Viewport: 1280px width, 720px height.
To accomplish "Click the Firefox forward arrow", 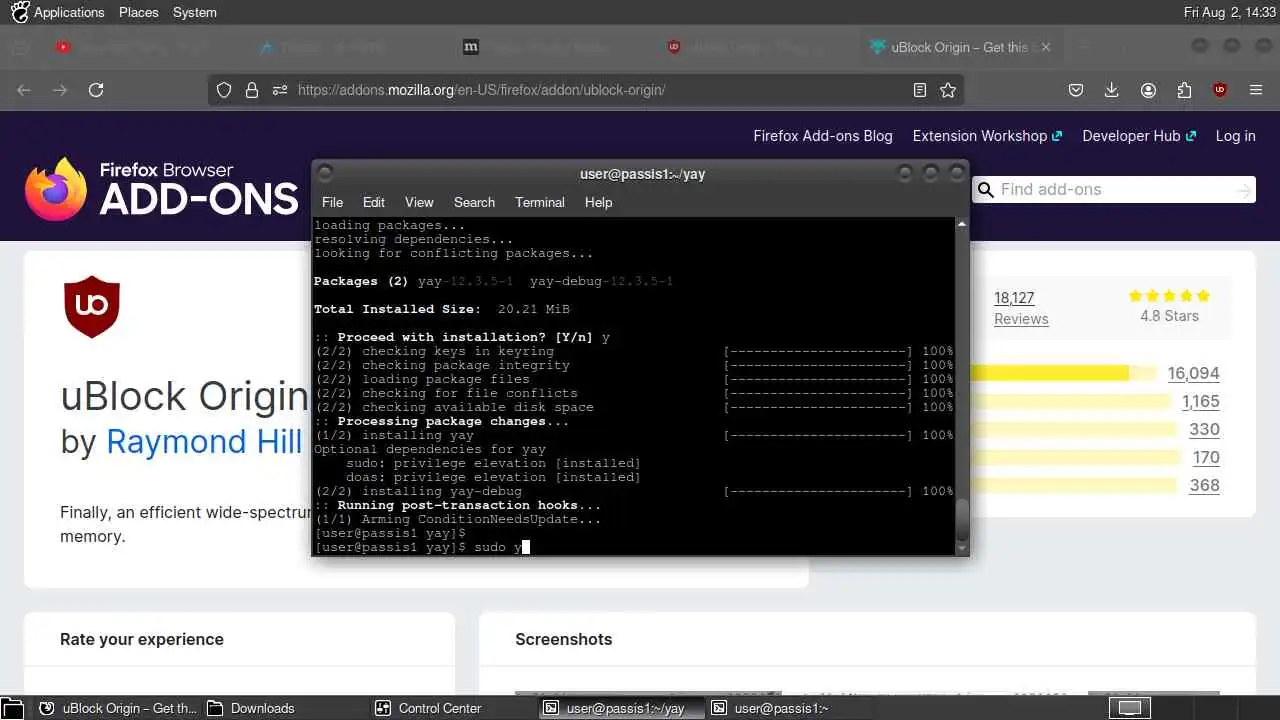I will pyautogui.click(x=60, y=90).
